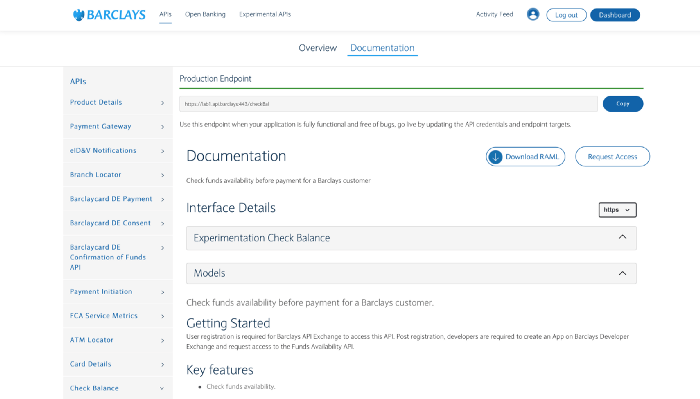Click the Request Access button
The height and width of the screenshot is (399, 700).
pos(612,157)
